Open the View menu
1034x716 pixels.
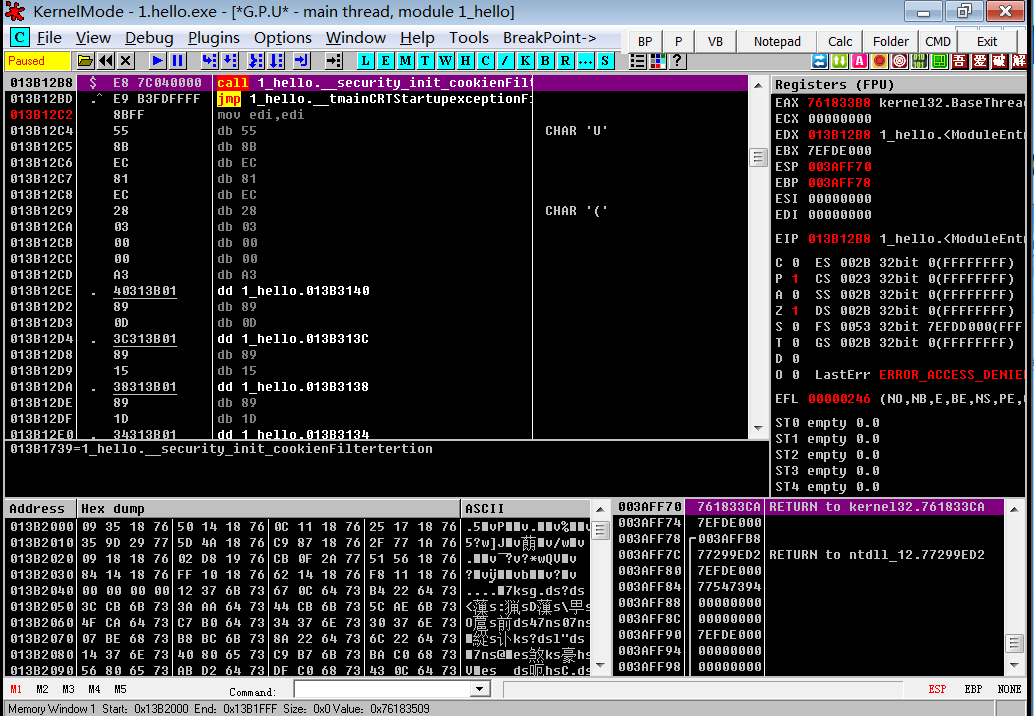(93, 38)
